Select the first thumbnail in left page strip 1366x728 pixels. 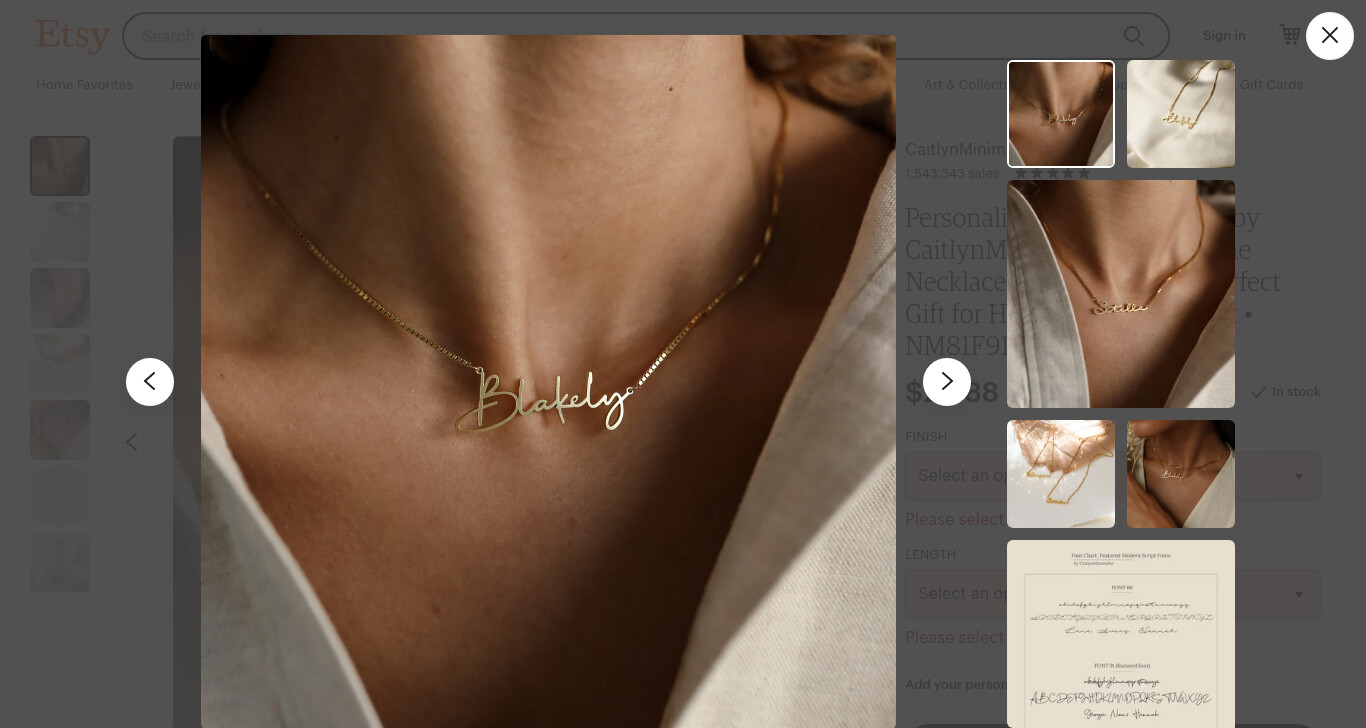pos(60,166)
